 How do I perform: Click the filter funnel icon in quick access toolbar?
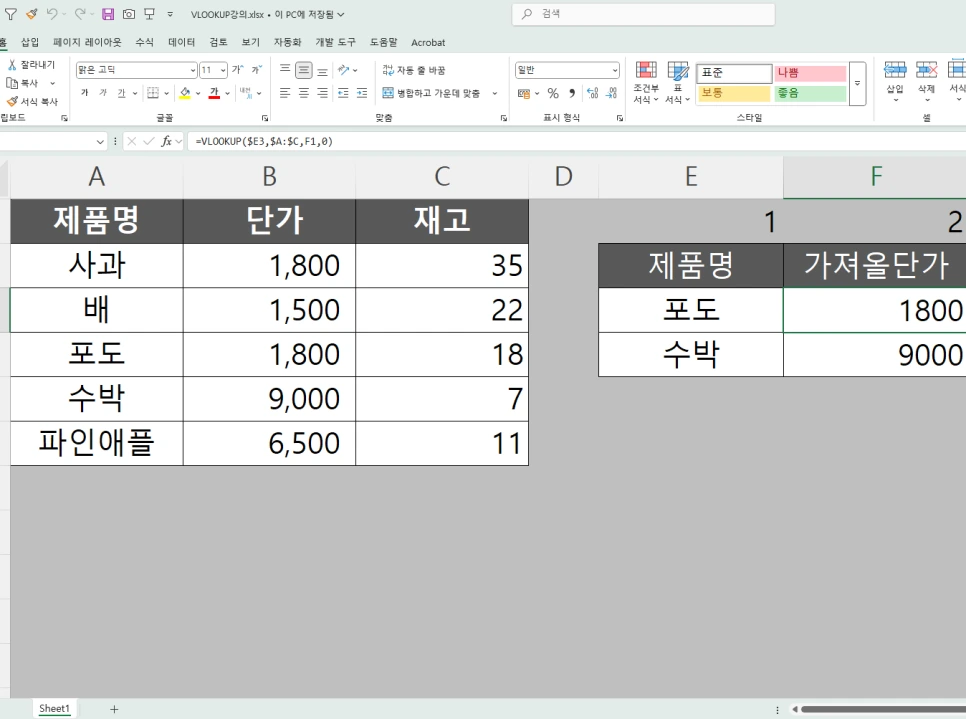[x=10, y=14]
